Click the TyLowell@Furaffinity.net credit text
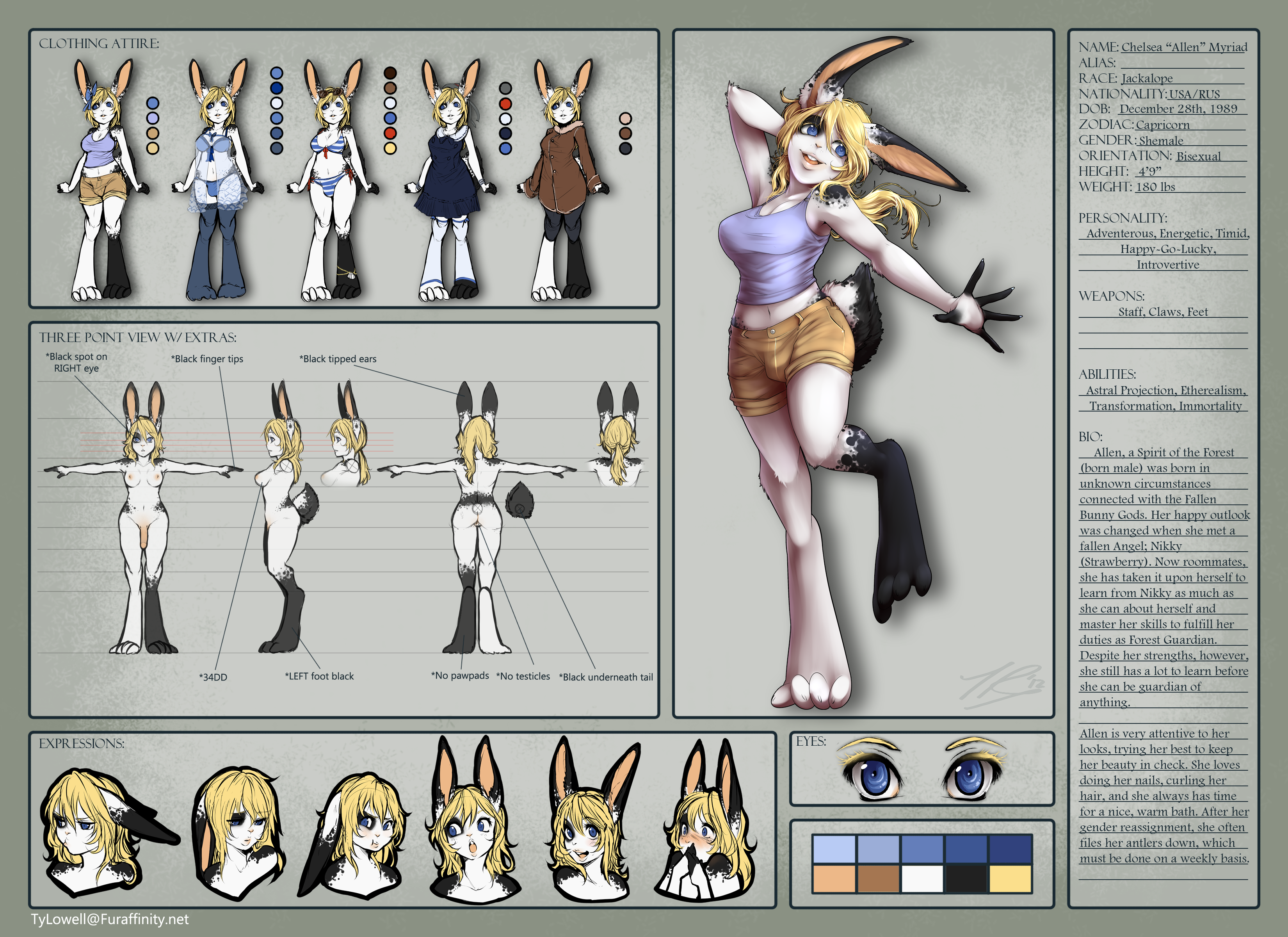Viewport: 1288px width, 937px height. (110, 919)
